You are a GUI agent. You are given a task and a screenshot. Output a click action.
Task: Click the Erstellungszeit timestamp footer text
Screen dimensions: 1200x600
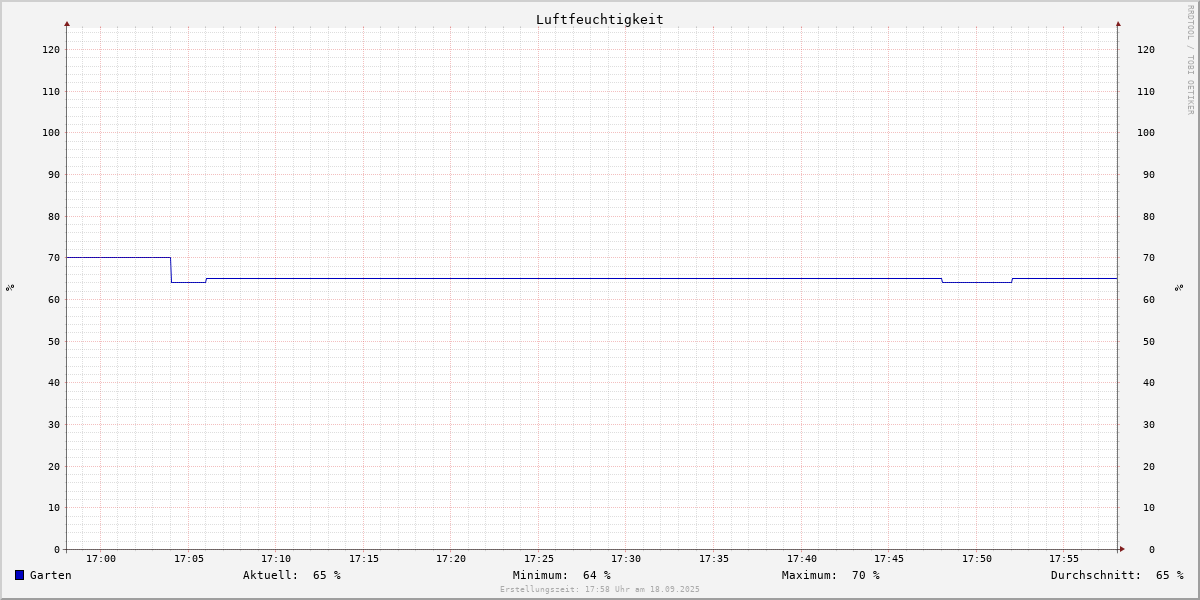[600, 589]
